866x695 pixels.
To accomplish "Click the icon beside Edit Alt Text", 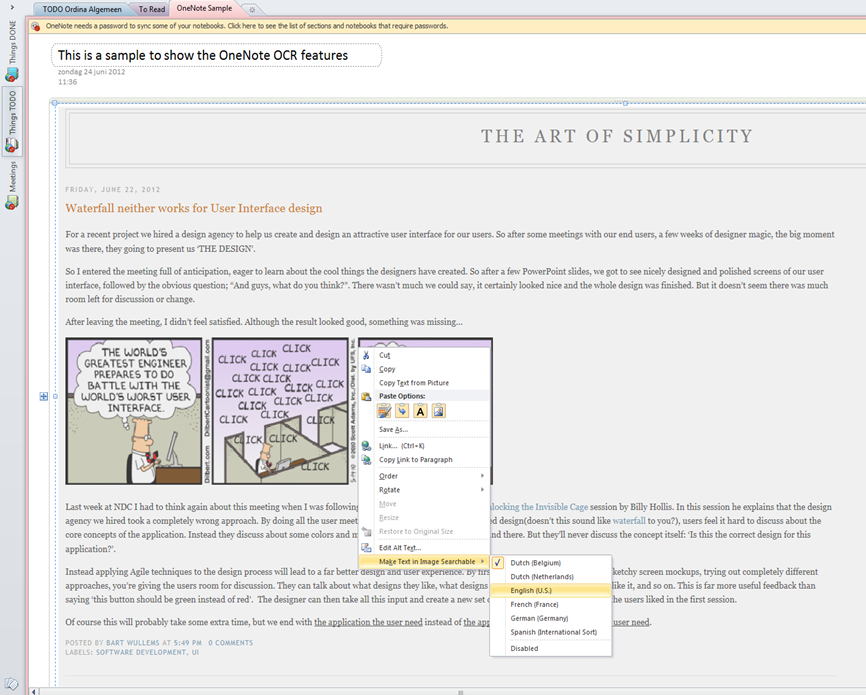I will tap(366, 547).
